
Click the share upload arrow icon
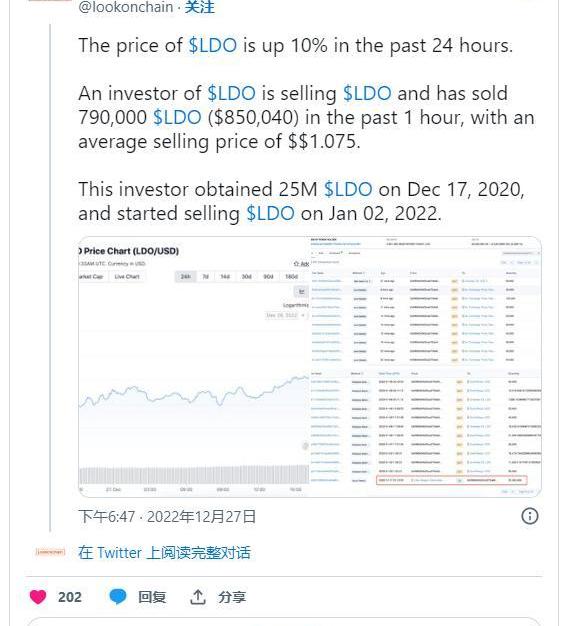(x=198, y=597)
